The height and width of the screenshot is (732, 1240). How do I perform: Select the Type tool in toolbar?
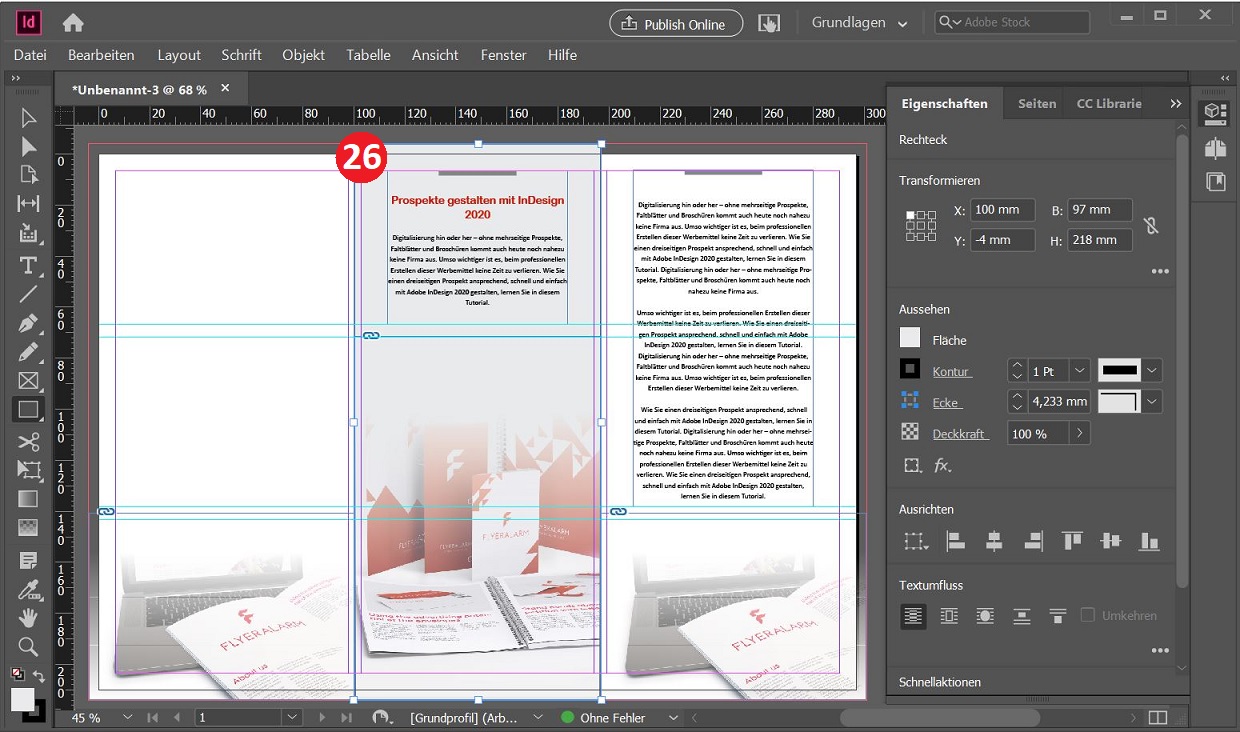(x=28, y=265)
